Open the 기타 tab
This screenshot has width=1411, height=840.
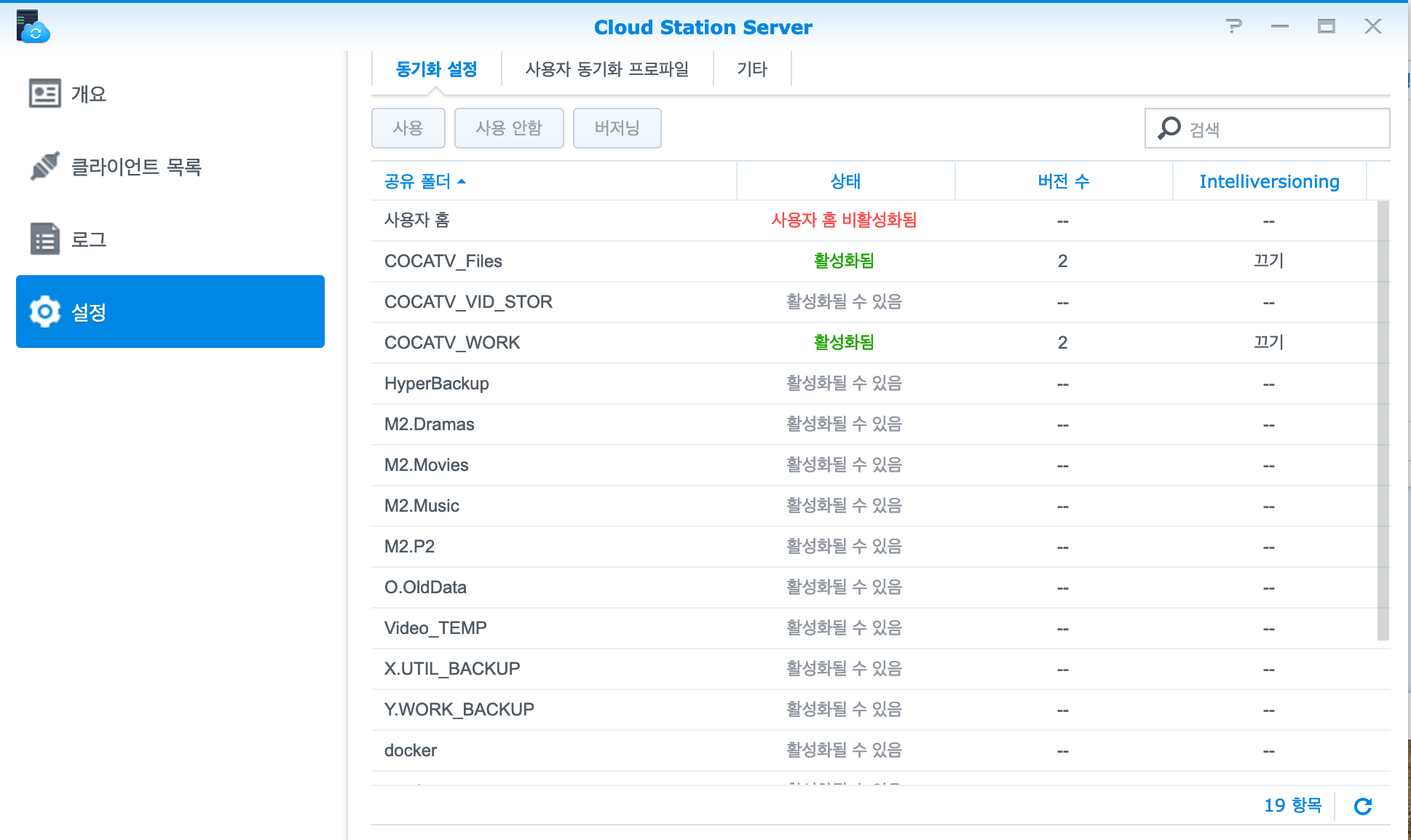coord(751,69)
